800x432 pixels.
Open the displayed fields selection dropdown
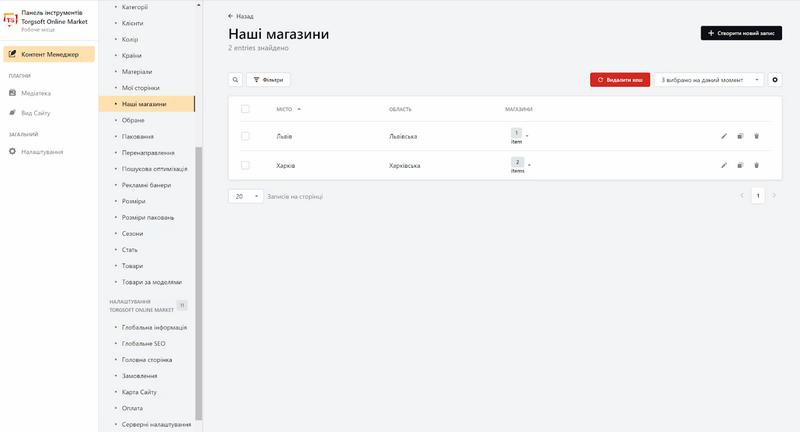pyautogui.click(x=709, y=80)
